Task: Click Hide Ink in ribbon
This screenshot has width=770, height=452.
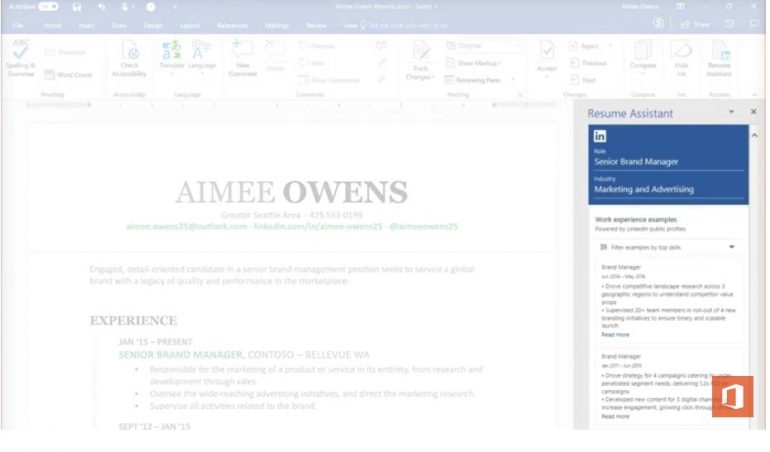Action: 681,58
